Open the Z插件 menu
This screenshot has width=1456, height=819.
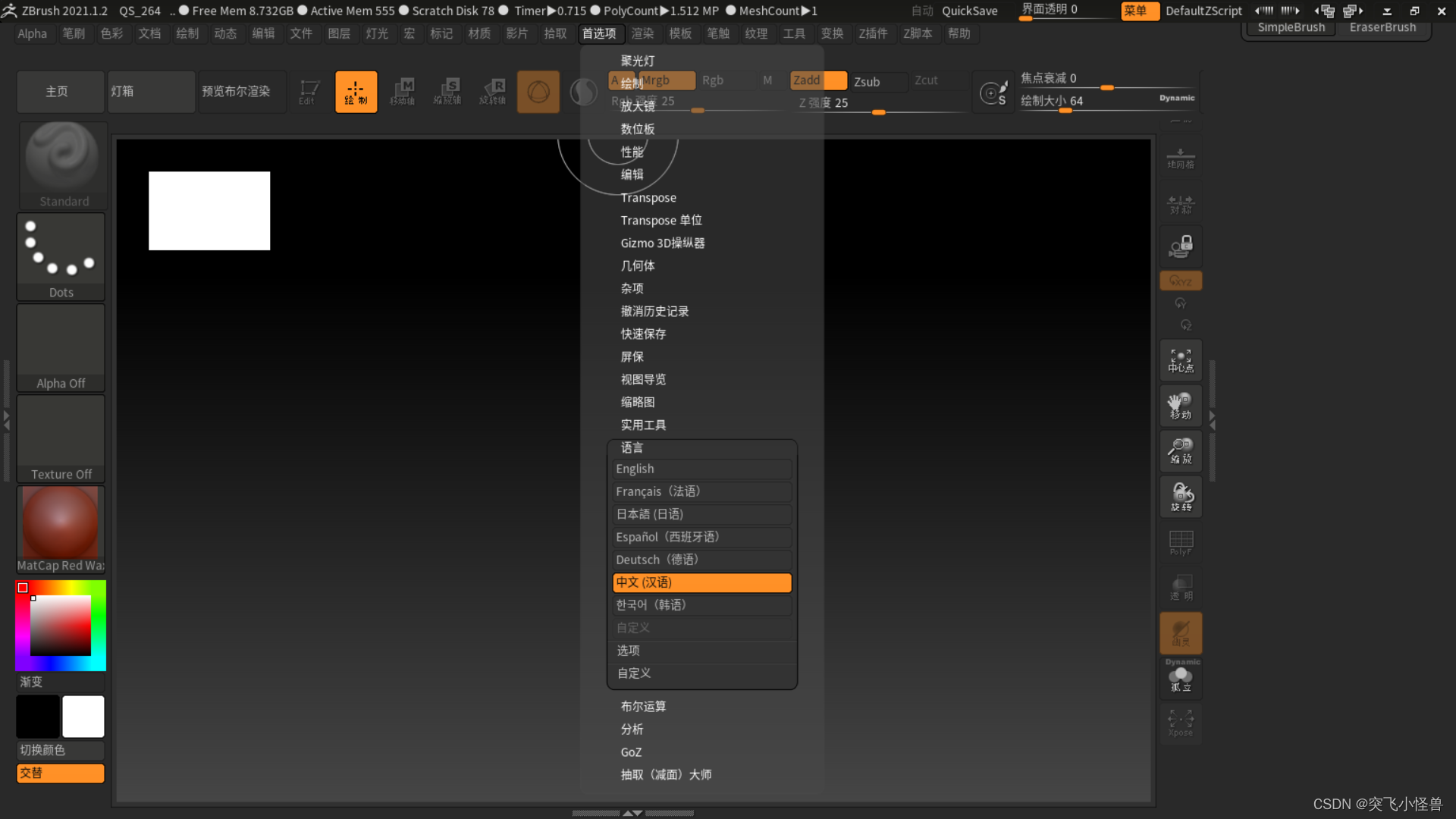pyautogui.click(x=873, y=33)
